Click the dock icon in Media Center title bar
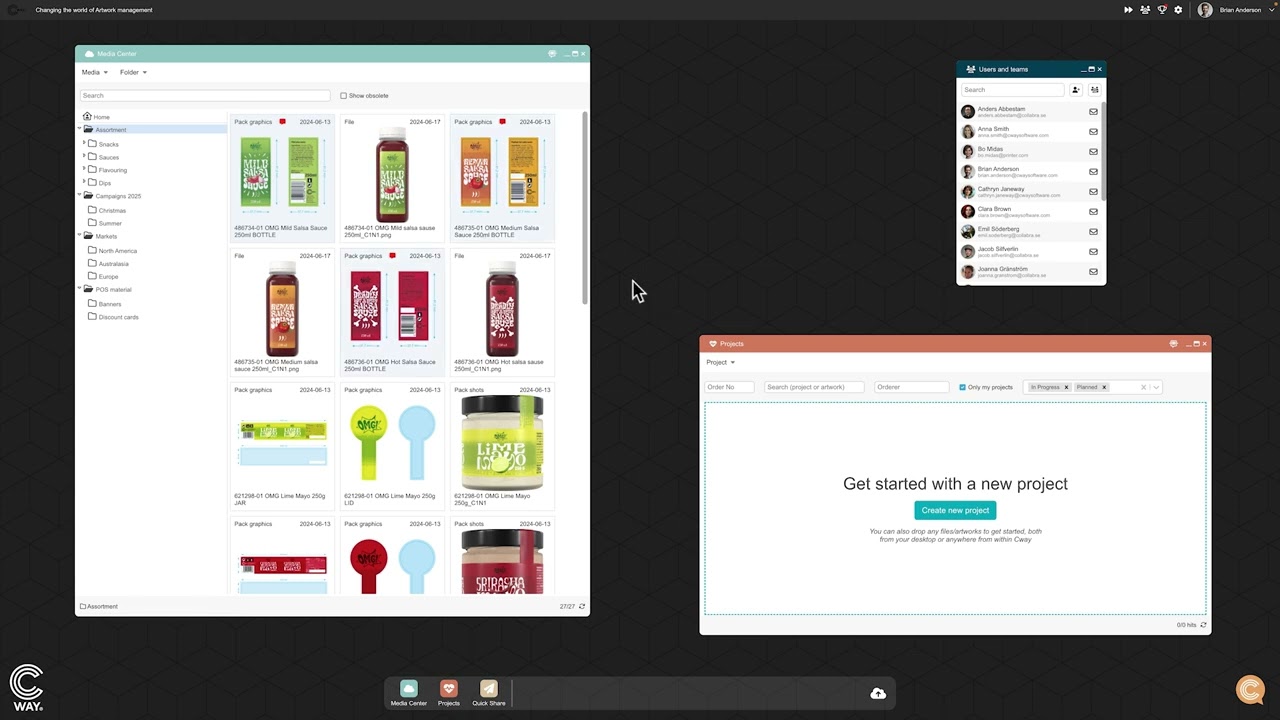1280x720 pixels. tap(552, 54)
